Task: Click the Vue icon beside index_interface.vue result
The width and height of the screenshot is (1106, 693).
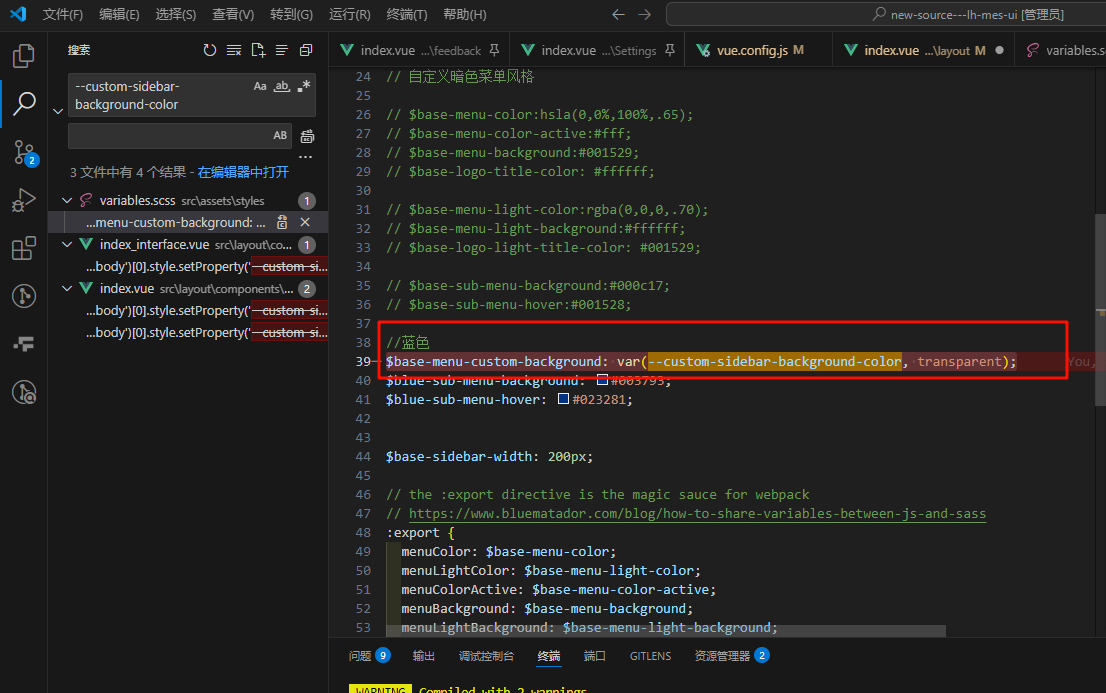Action: (x=86, y=244)
